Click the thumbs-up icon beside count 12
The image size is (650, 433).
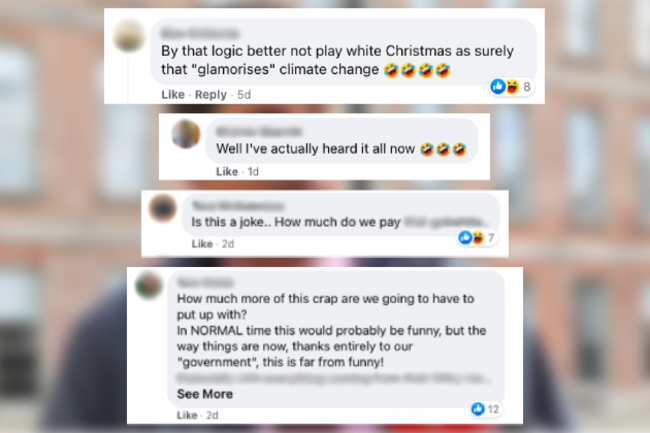[478, 409]
